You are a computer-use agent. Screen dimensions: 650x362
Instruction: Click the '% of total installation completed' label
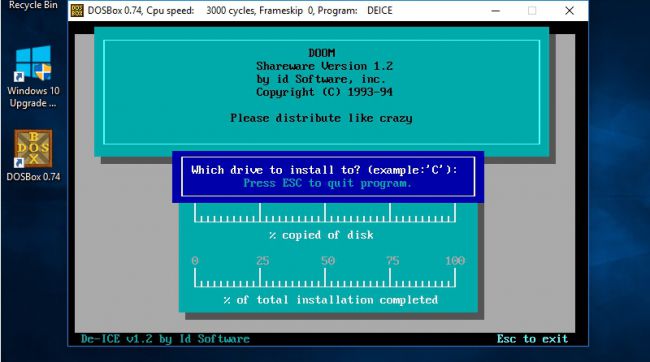(330, 300)
